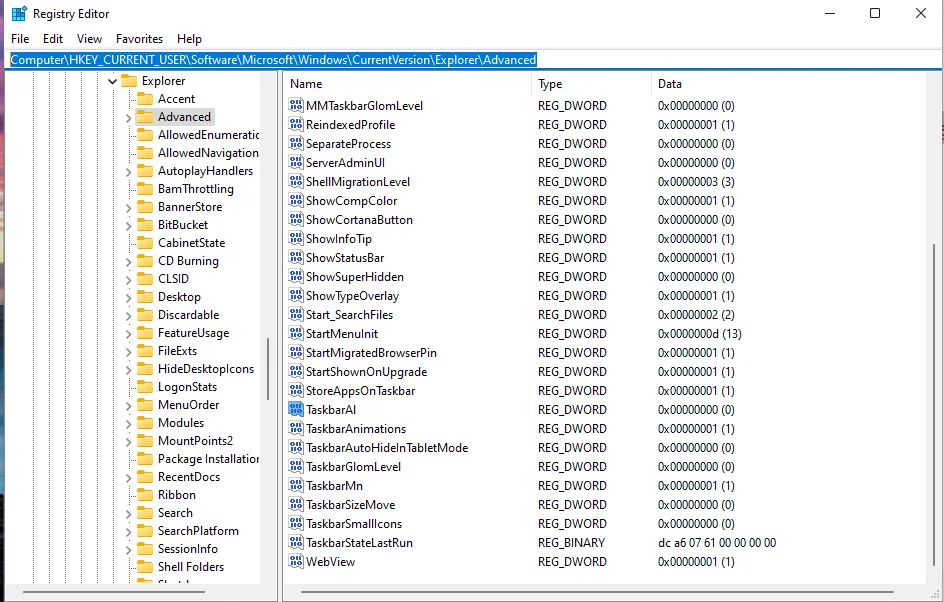Select the TaskbarAnimations value name
944x602 pixels.
356,429
